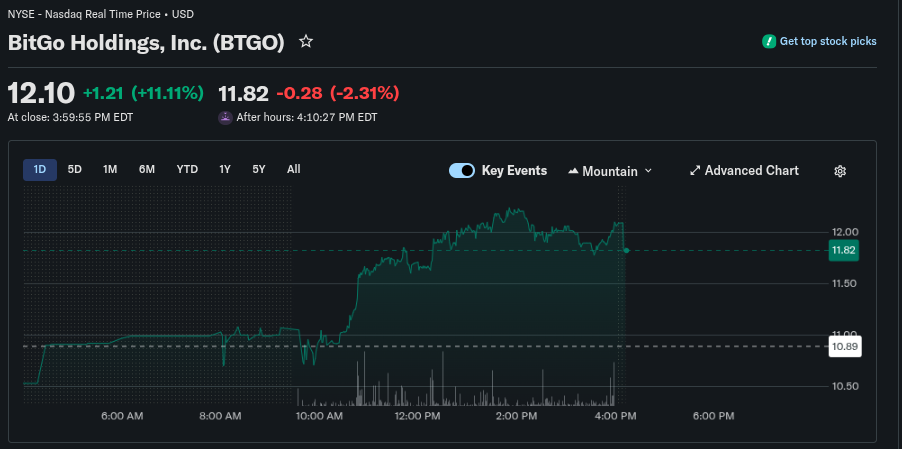Screen dimensions: 902x449
Task: Switch to the 5D time range
Action: [x=75, y=169]
